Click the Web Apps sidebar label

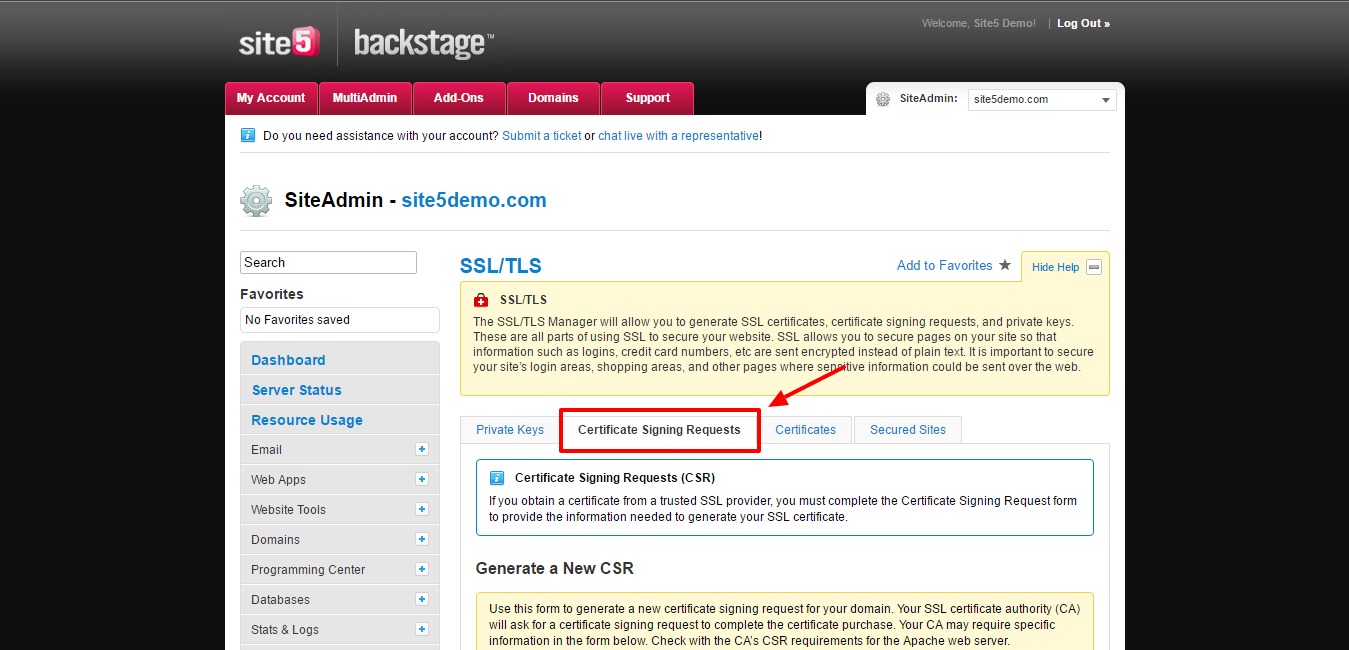click(x=279, y=480)
